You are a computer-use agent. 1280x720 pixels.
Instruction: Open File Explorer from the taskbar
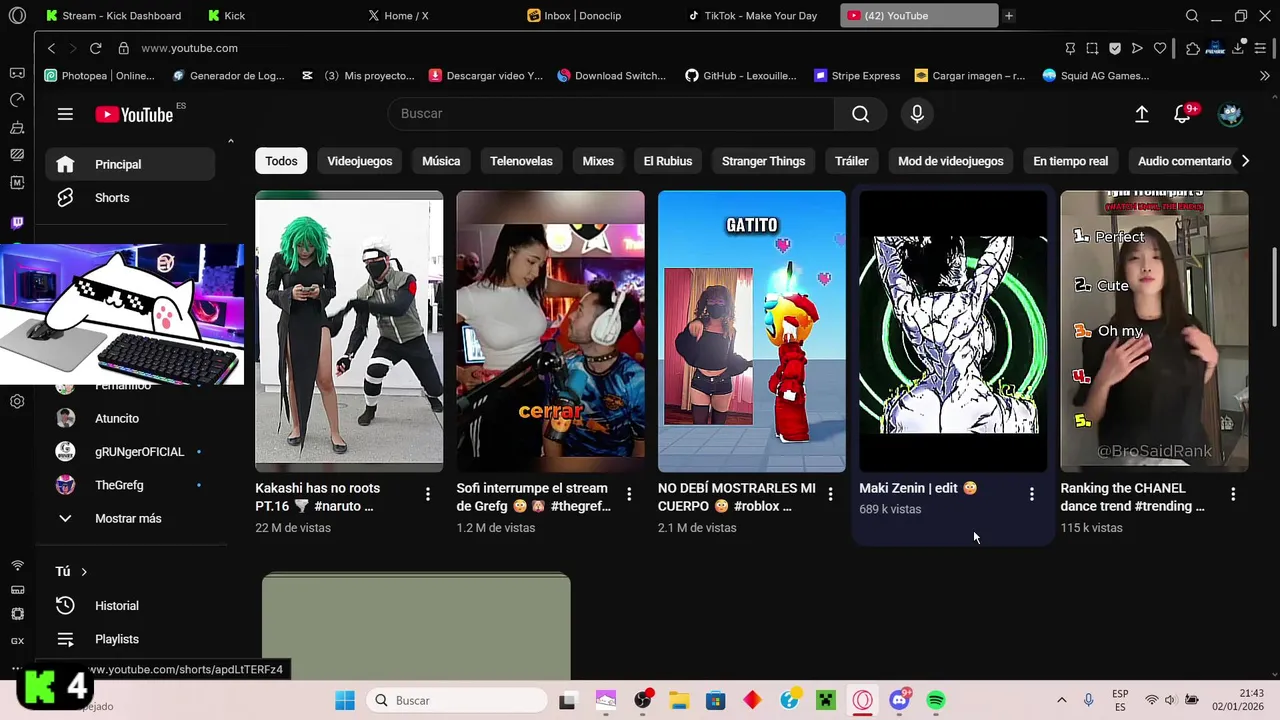point(679,700)
